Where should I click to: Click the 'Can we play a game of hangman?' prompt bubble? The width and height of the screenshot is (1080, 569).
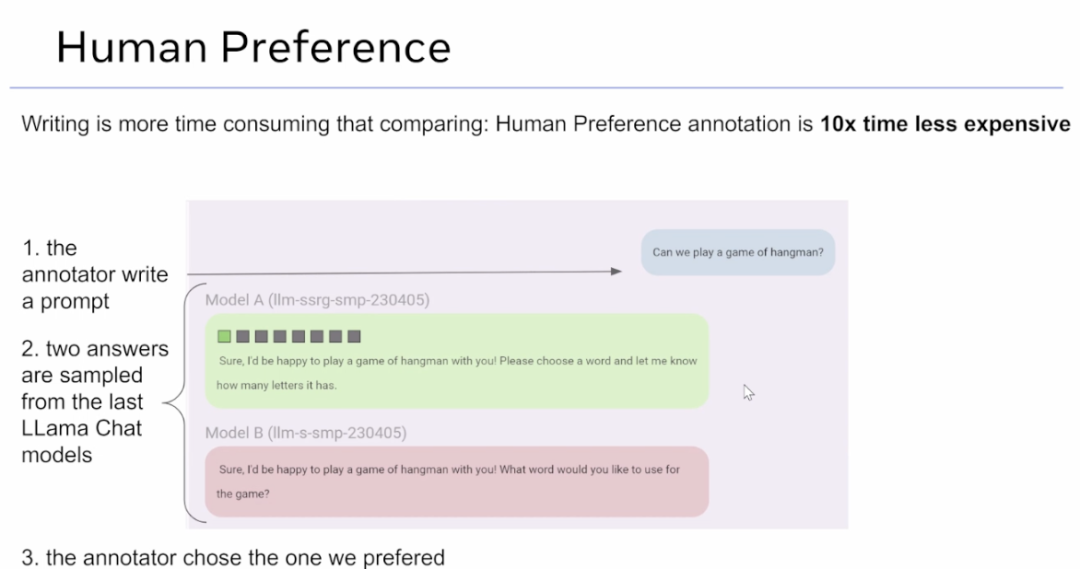coord(737,252)
